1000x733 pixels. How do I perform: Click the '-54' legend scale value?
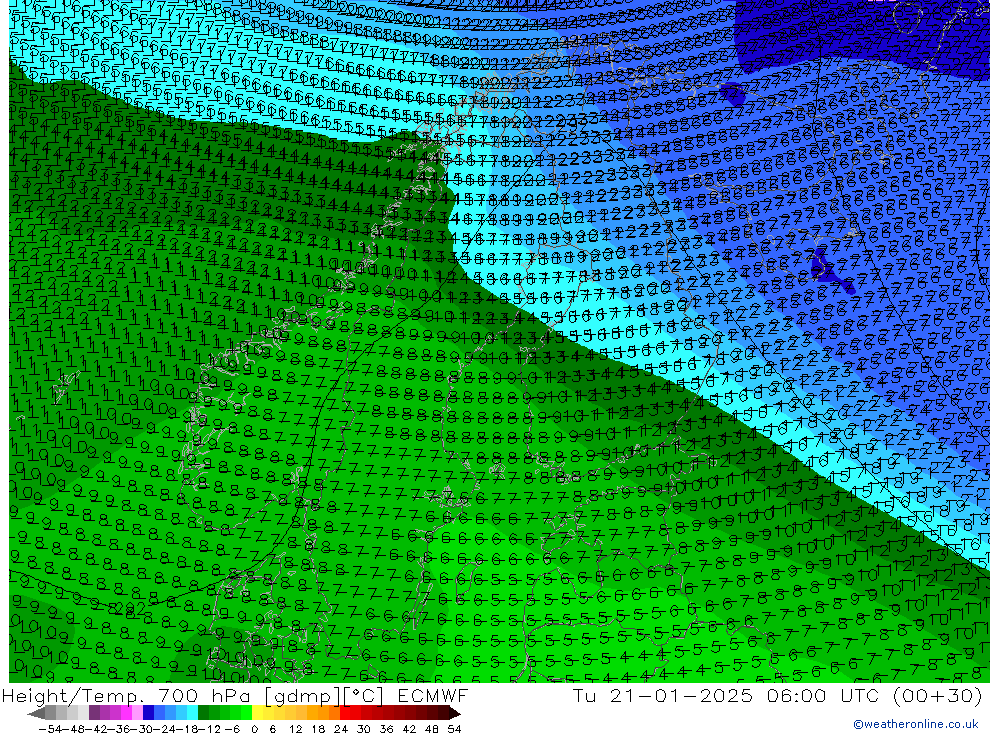click(50, 729)
